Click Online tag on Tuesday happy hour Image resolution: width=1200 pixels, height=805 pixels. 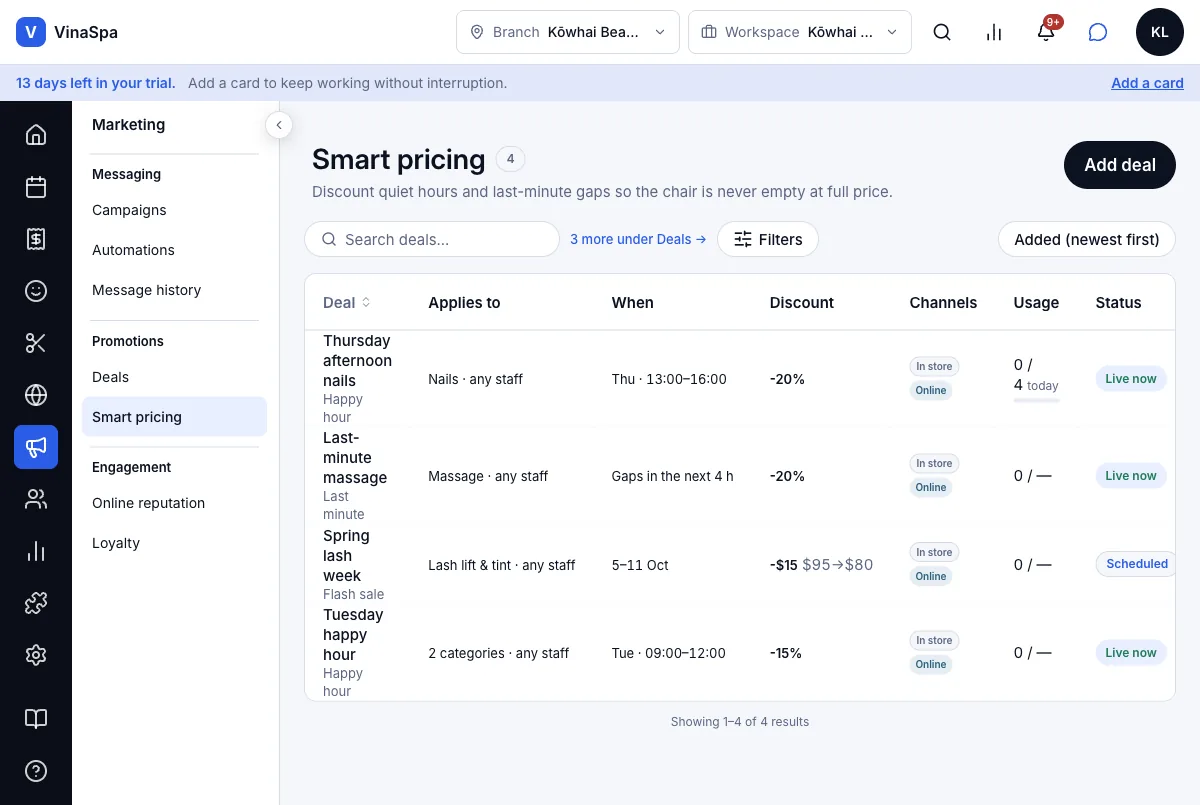pos(931,664)
